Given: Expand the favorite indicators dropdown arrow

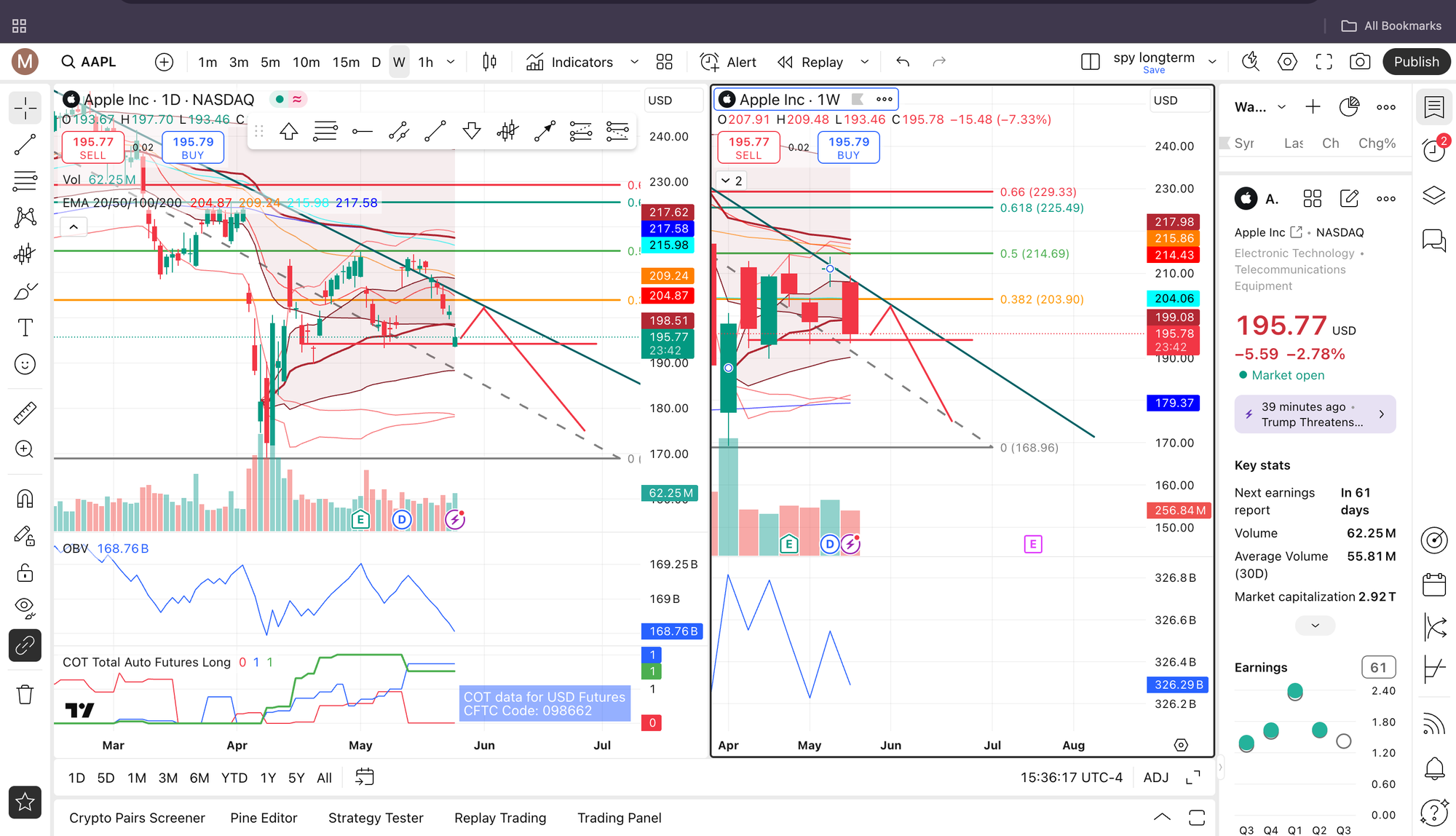Looking at the screenshot, I should tap(634, 62).
